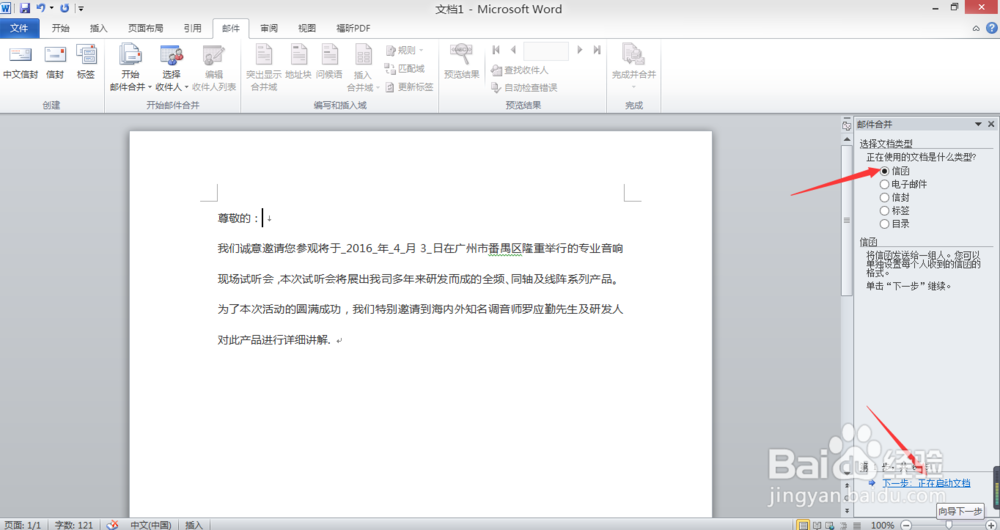1000x530 pixels.
Task: Open the Undo history dropdown arrow
Action: pyautogui.click(x=52, y=8)
